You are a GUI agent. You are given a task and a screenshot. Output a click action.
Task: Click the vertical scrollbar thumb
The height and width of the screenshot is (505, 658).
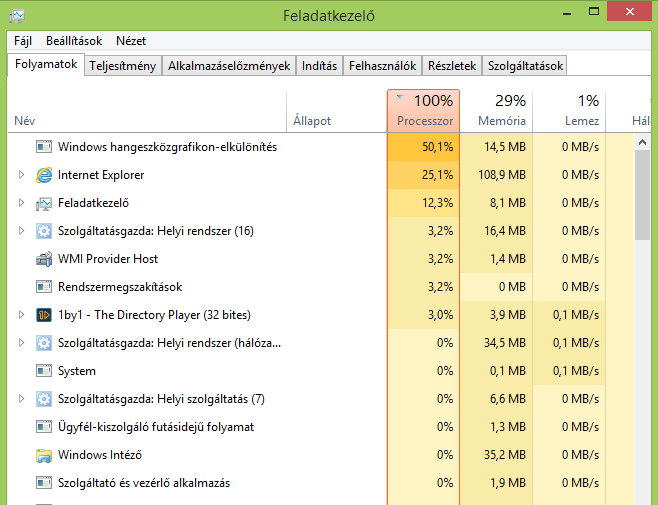pyautogui.click(x=642, y=195)
